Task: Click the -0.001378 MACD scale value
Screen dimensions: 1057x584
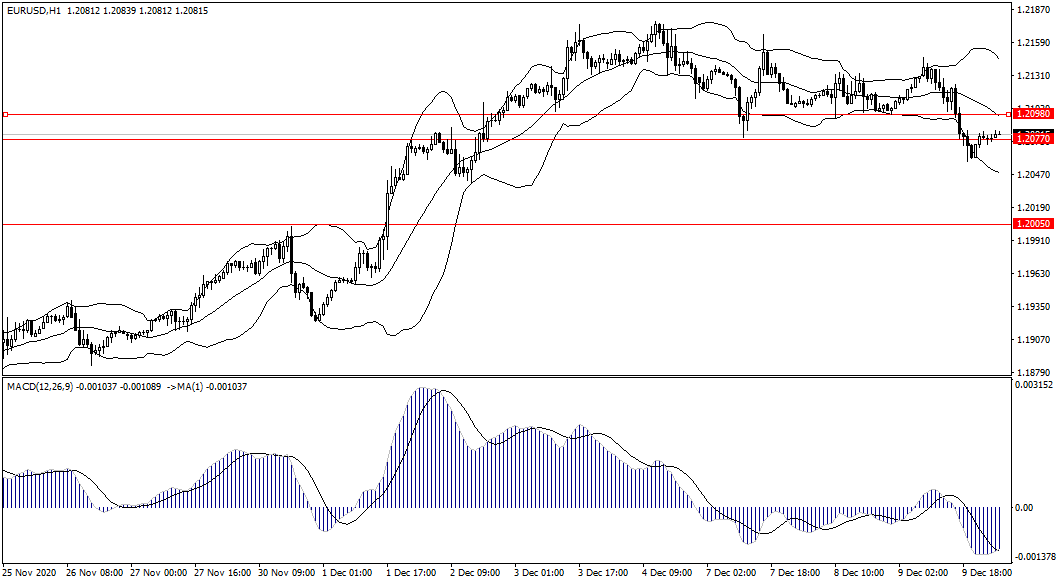Action: point(1033,557)
